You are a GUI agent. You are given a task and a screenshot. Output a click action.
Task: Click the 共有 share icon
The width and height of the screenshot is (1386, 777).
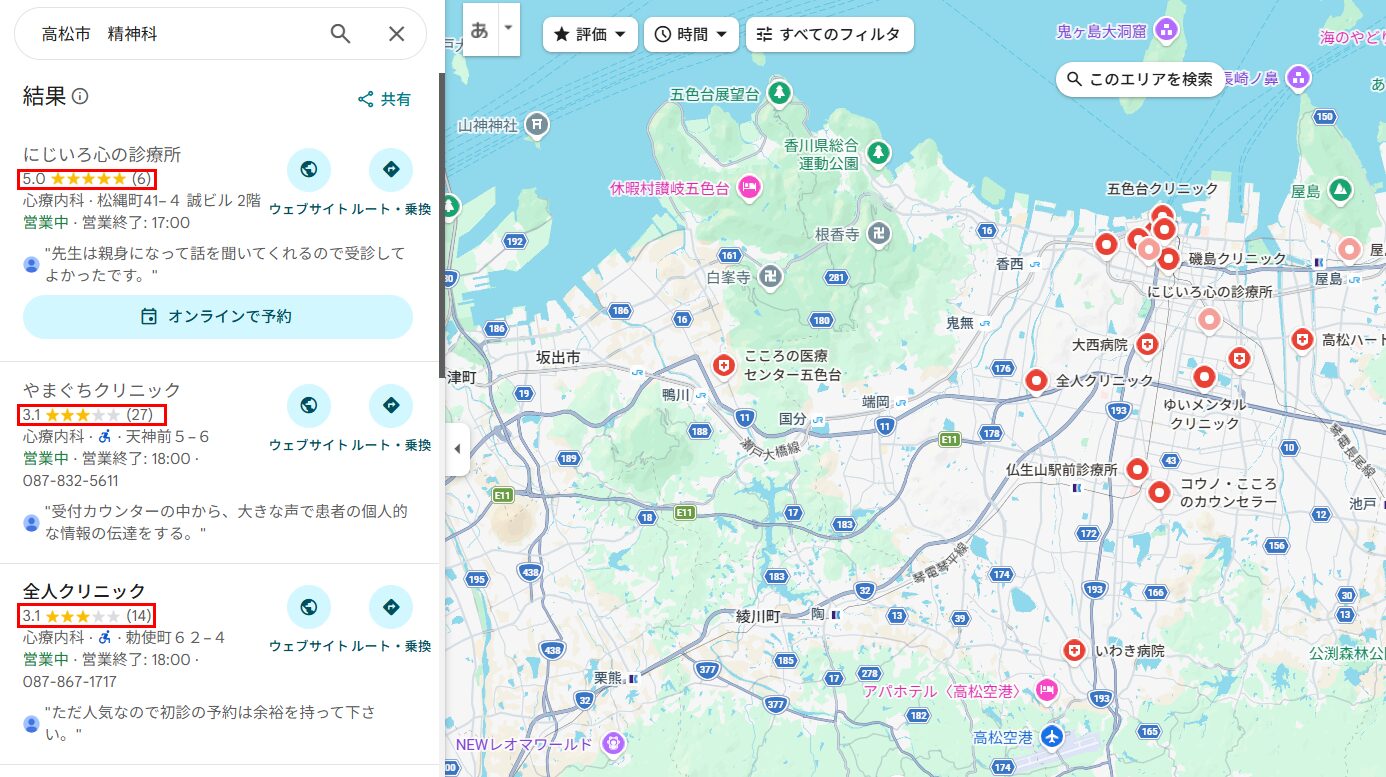pyautogui.click(x=365, y=98)
